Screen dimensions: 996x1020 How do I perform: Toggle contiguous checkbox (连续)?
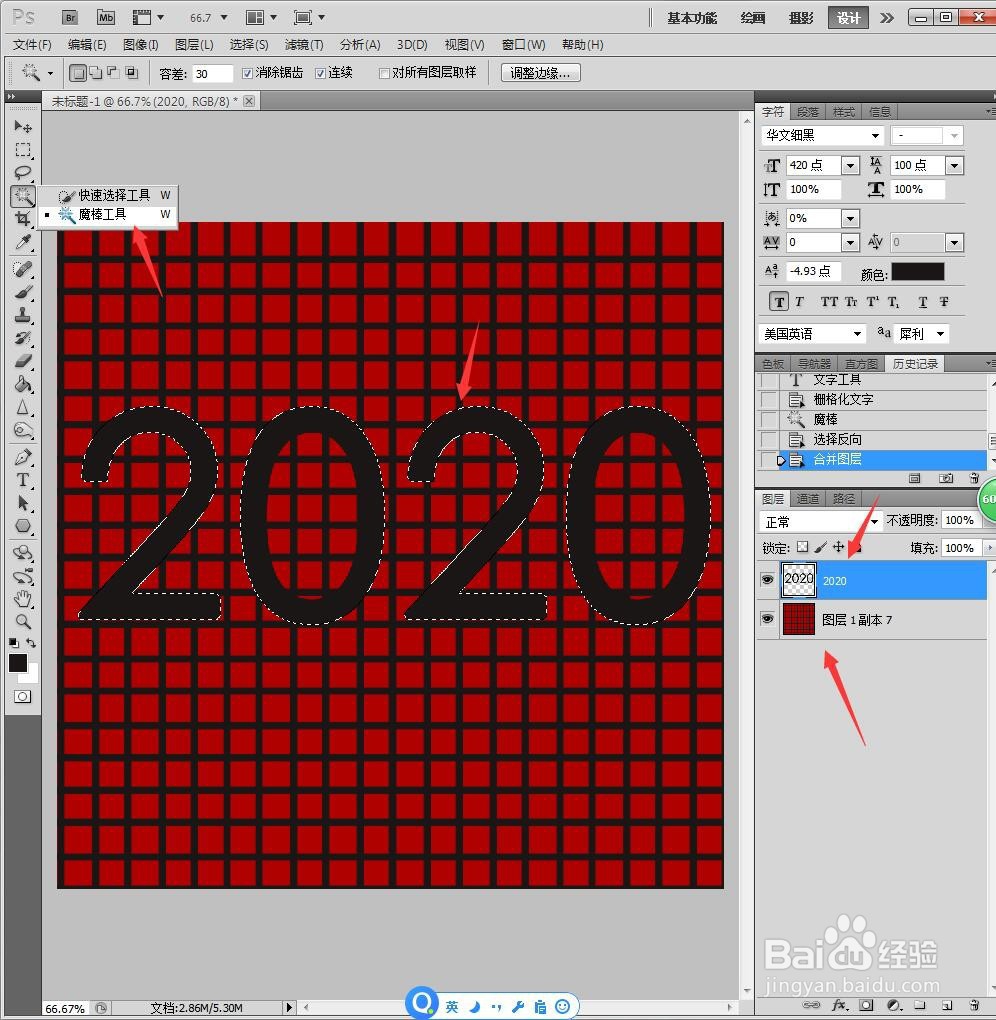pyautogui.click(x=320, y=74)
